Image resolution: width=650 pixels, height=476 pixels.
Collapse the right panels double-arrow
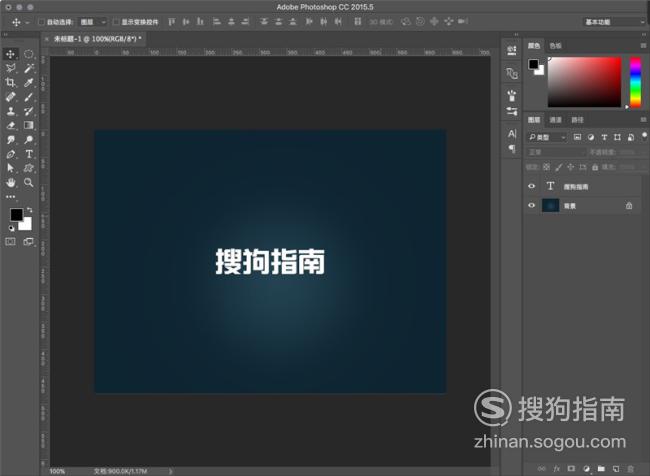[x=644, y=35]
